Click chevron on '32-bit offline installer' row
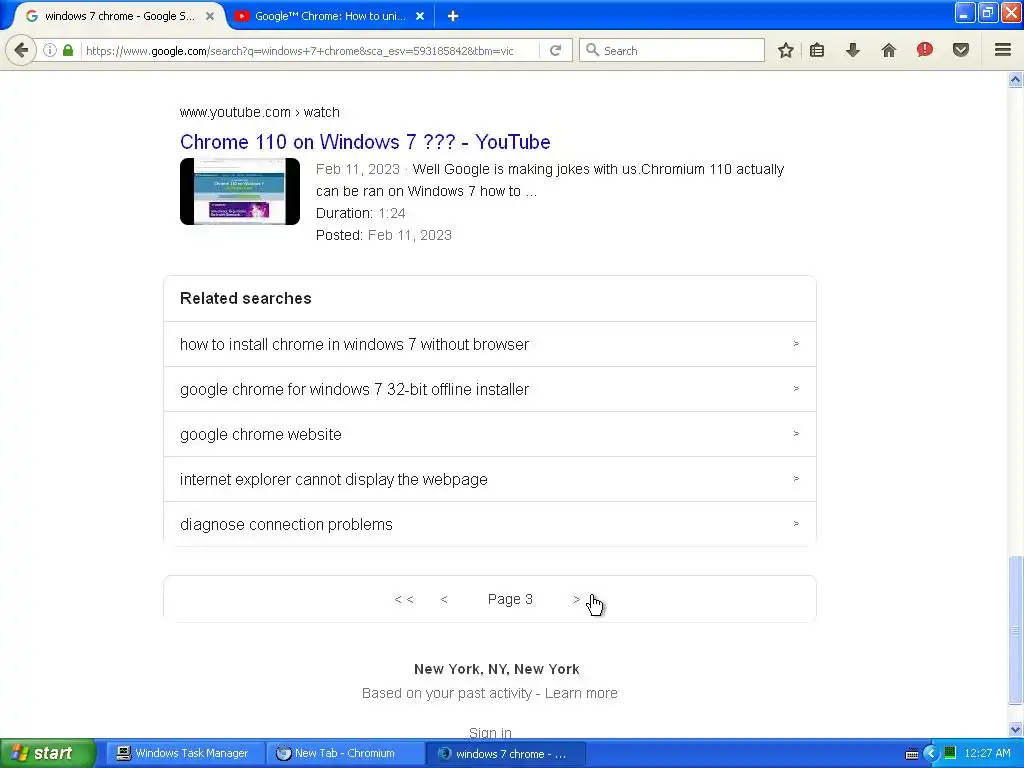This screenshot has height=768, width=1024. pyautogui.click(x=796, y=389)
